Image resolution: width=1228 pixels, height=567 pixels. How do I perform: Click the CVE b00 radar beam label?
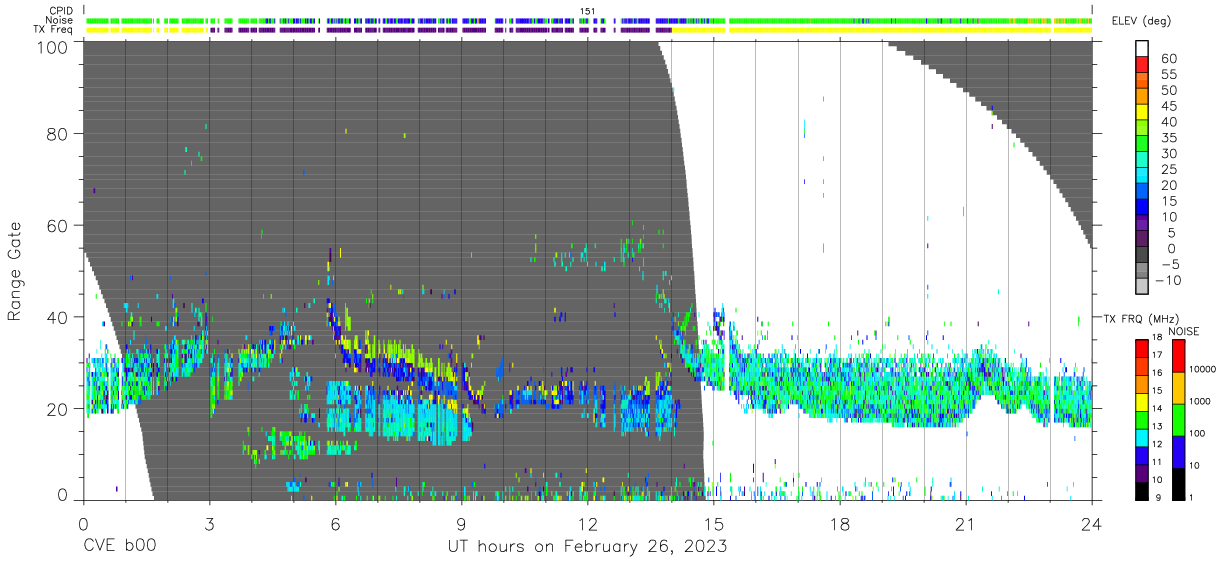119,548
